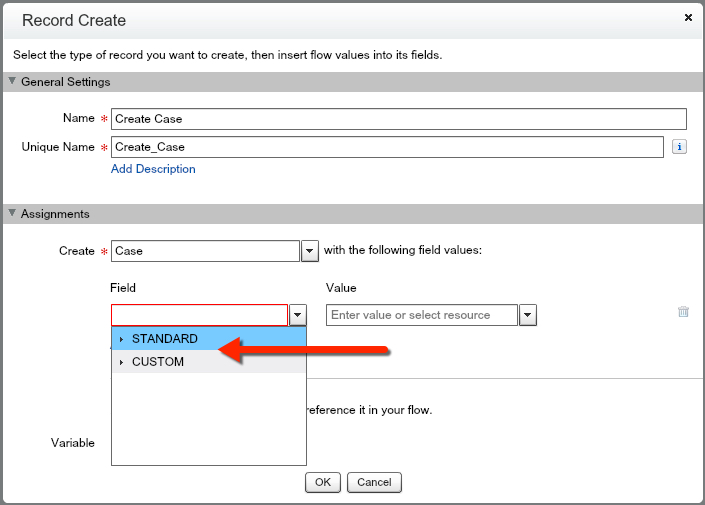
Task: Toggle the Field dropdown arrow
Action: [297, 315]
